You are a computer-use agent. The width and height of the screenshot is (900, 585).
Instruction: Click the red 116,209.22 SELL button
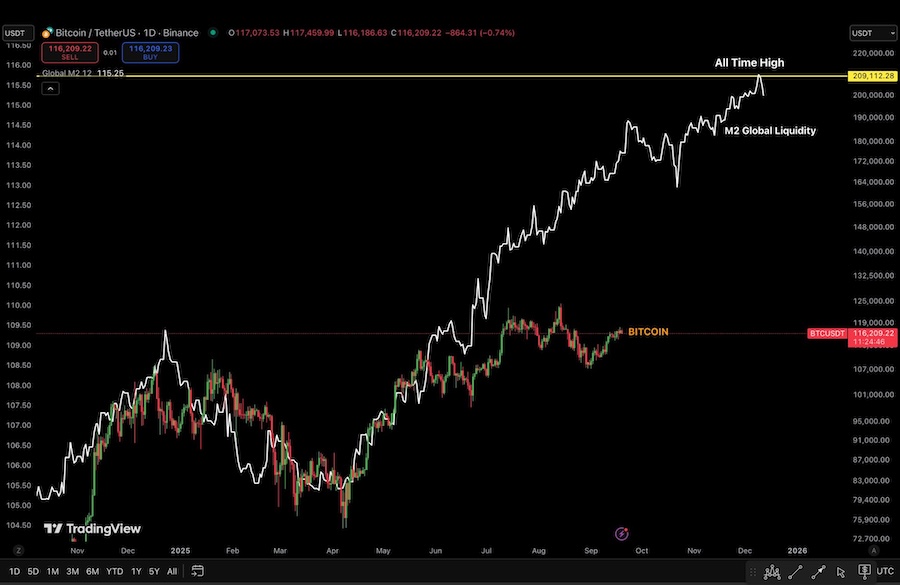(x=70, y=52)
